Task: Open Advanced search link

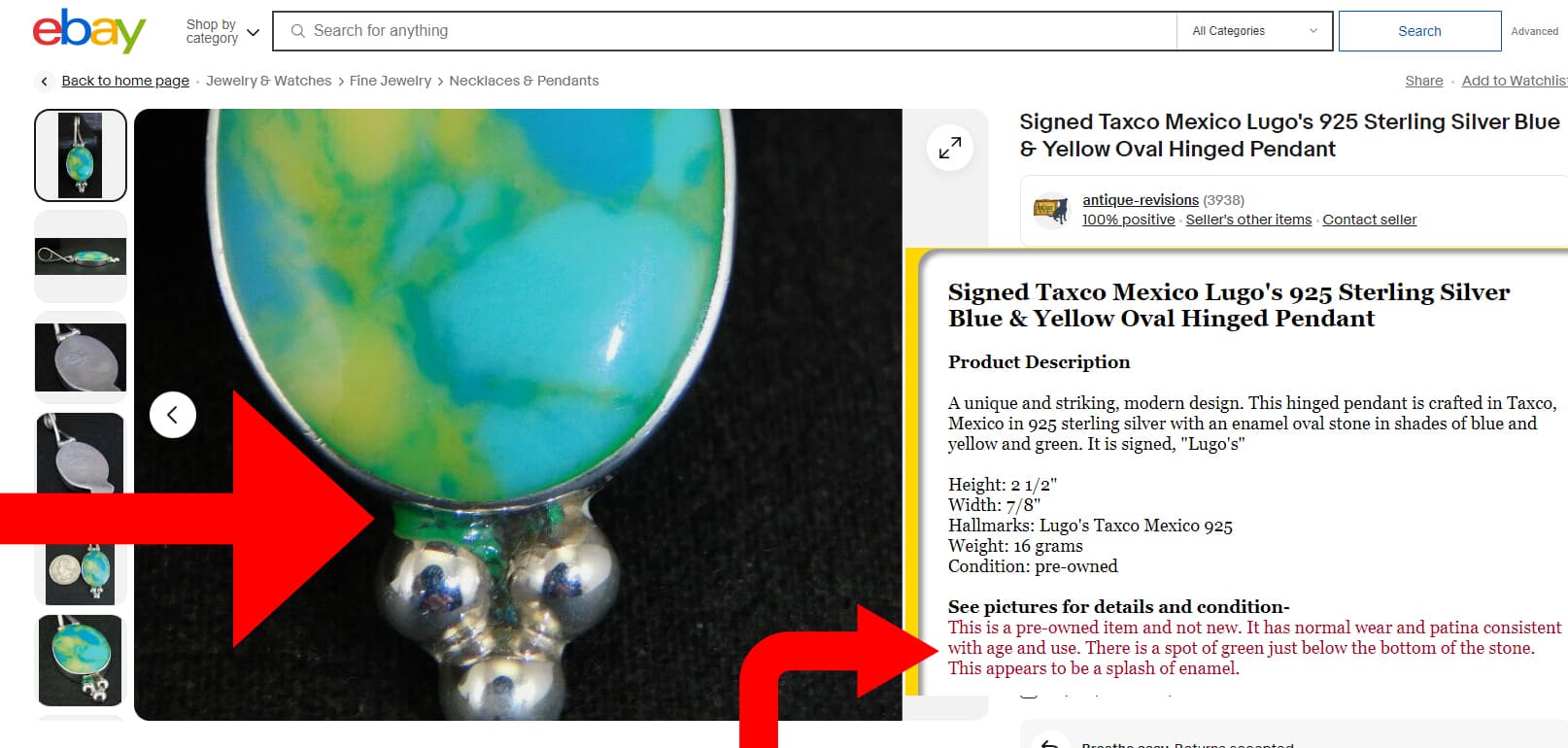Action: tap(1534, 31)
